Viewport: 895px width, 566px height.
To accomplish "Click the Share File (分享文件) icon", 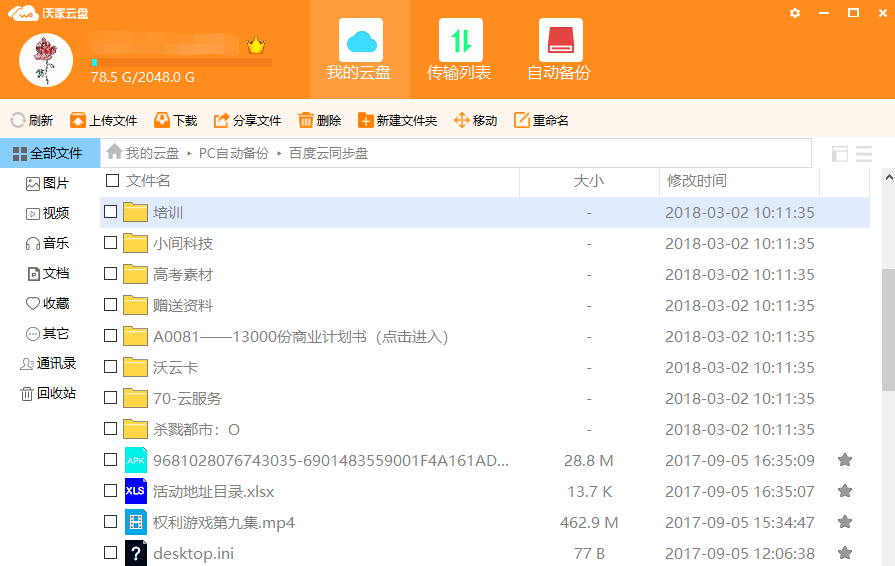I will click(221, 120).
